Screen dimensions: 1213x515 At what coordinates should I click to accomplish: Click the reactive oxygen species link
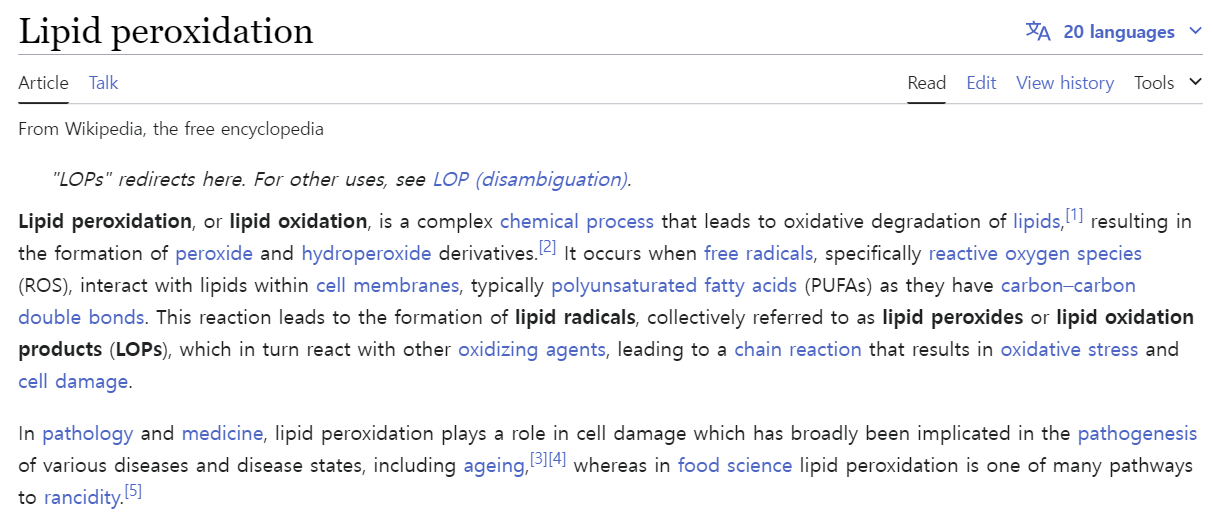1034,253
